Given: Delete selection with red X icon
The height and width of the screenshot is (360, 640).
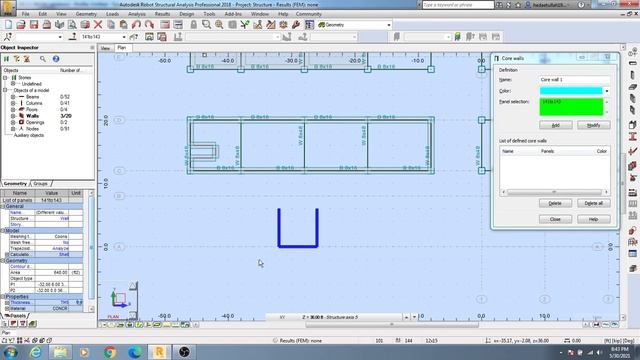Looking at the screenshot, I should click(98, 25).
